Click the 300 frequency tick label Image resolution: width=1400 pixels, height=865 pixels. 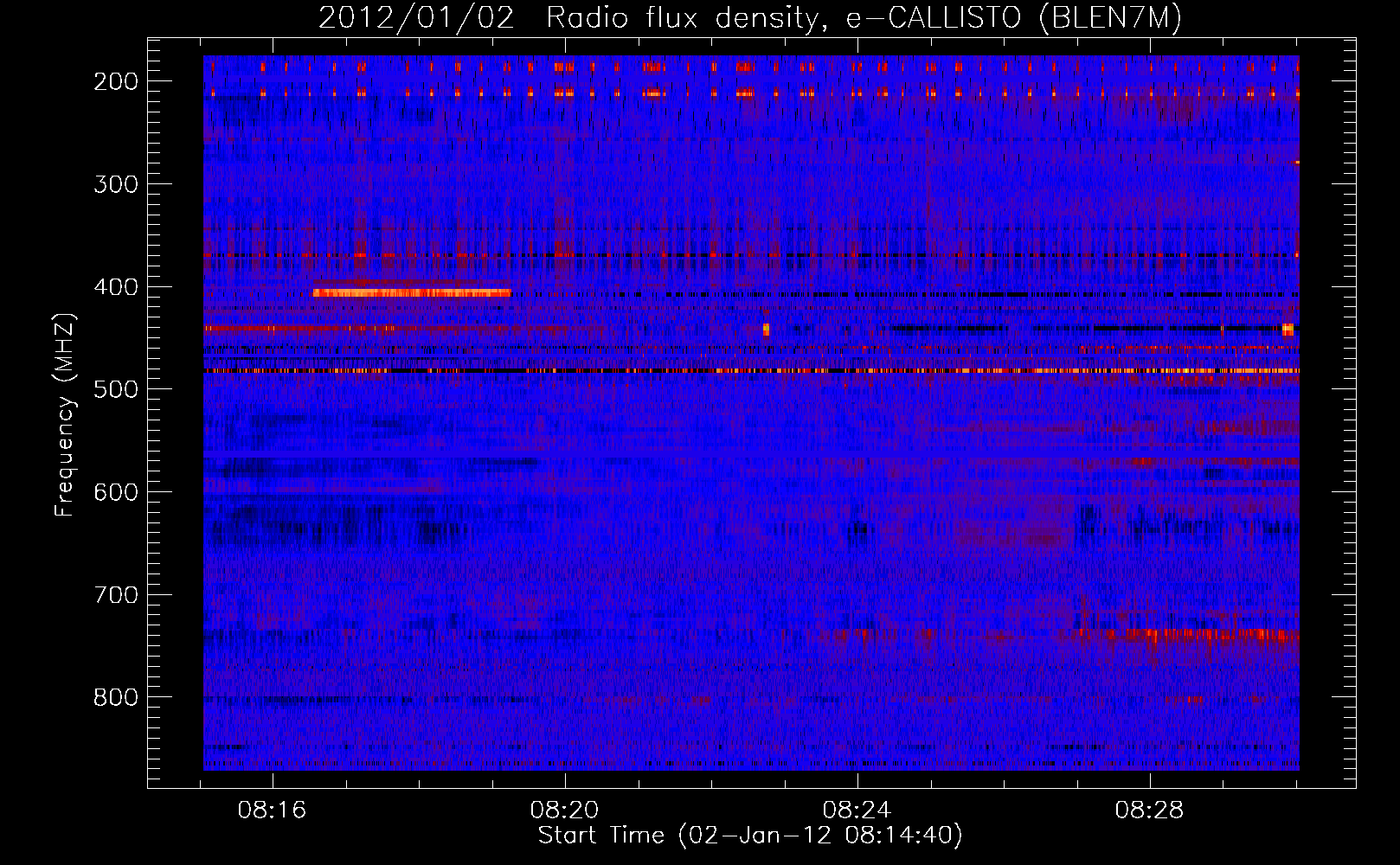pyautogui.click(x=116, y=184)
